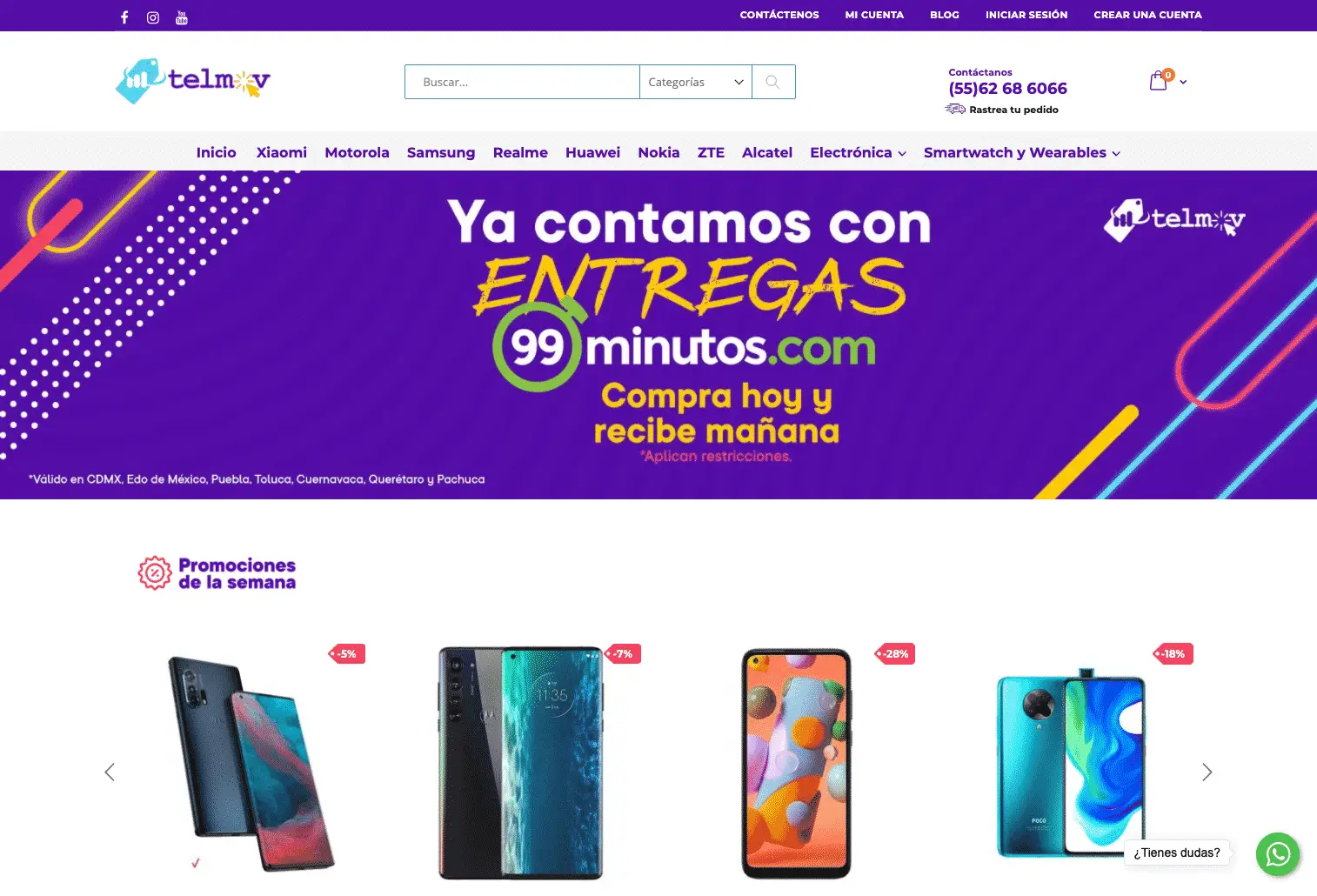This screenshot has width=1317, height=896.
Task: Click the WhatsApp chat bubble icon
Action: coord(1278,854)
